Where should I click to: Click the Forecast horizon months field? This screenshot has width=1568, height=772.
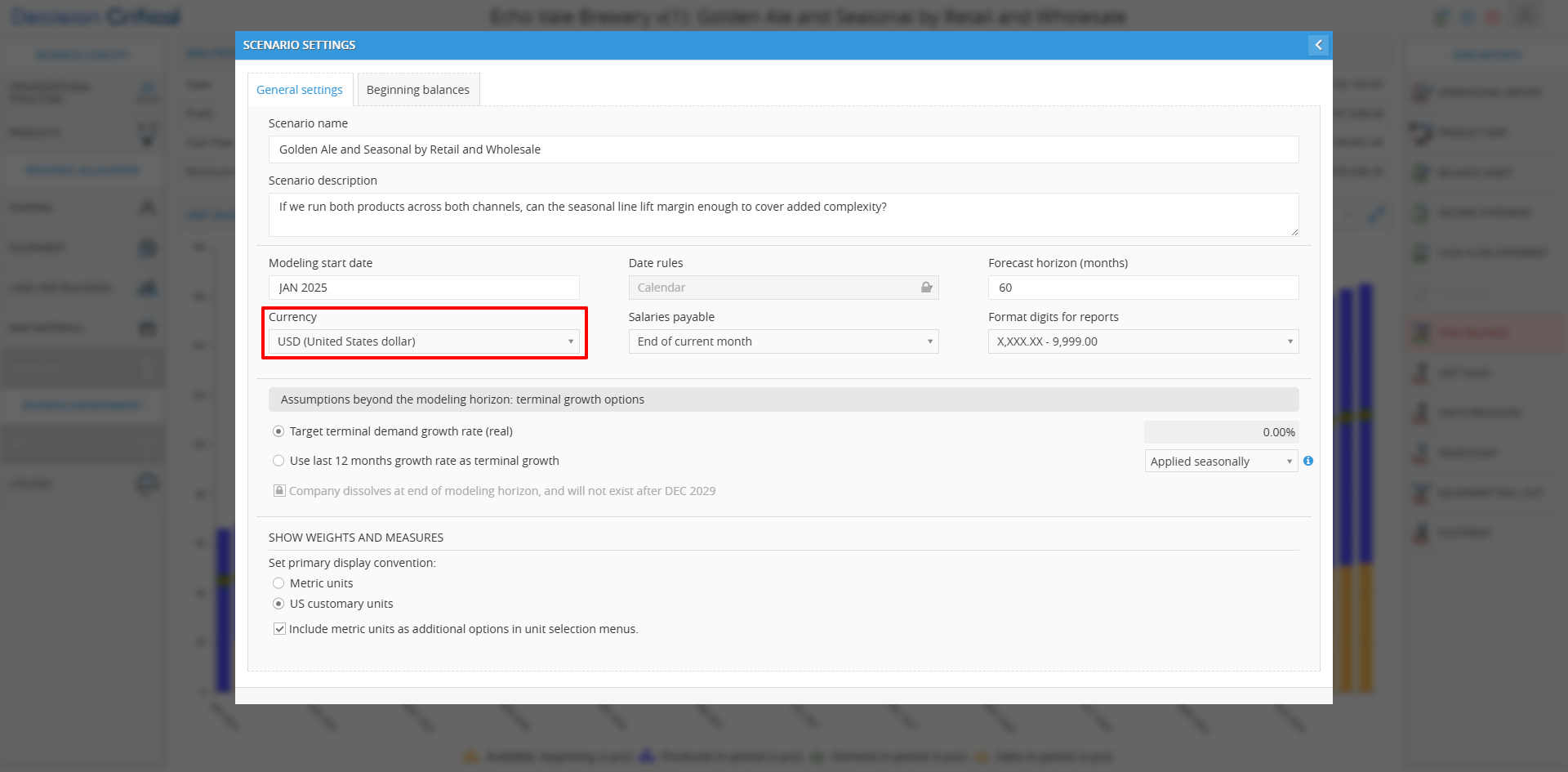tap(1143, 288)
